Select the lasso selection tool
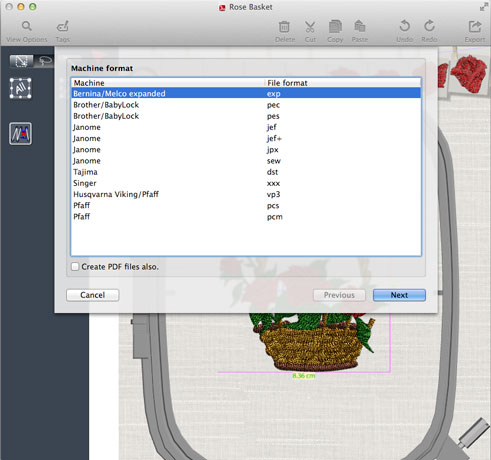The width and height of the screenshot is (491, 460). click(x=45, y=61)
